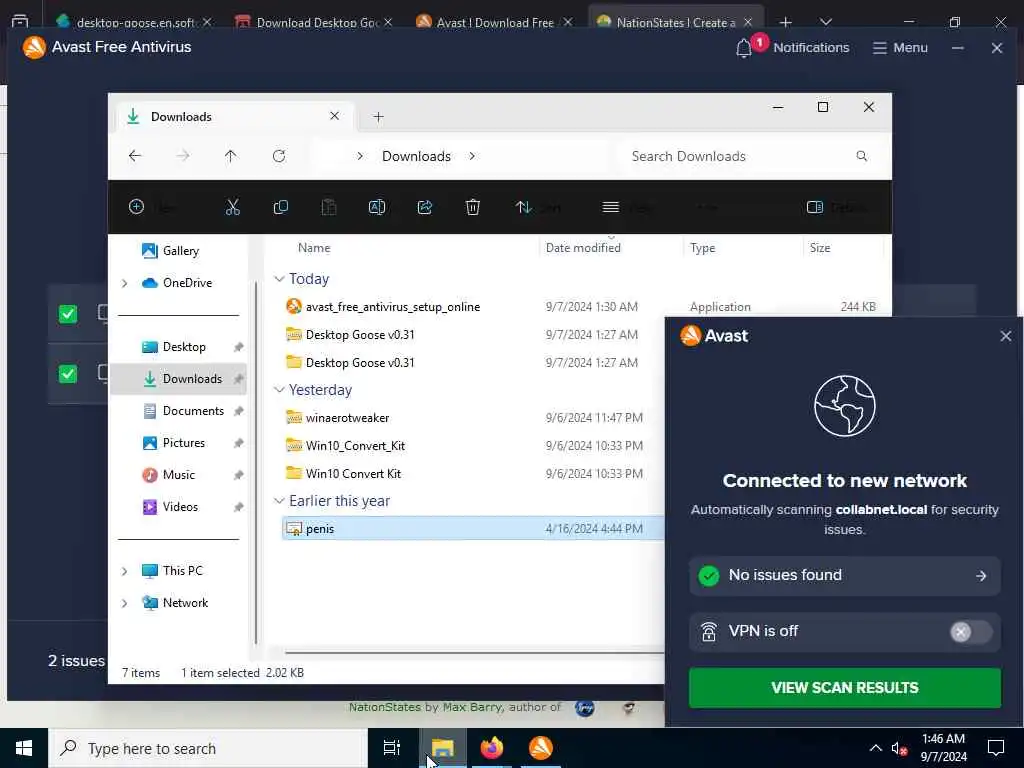Viewport: 1024px width, 768px height.
Task: Expand This PC in the navigation pane
Action: (x=124, y=571)
